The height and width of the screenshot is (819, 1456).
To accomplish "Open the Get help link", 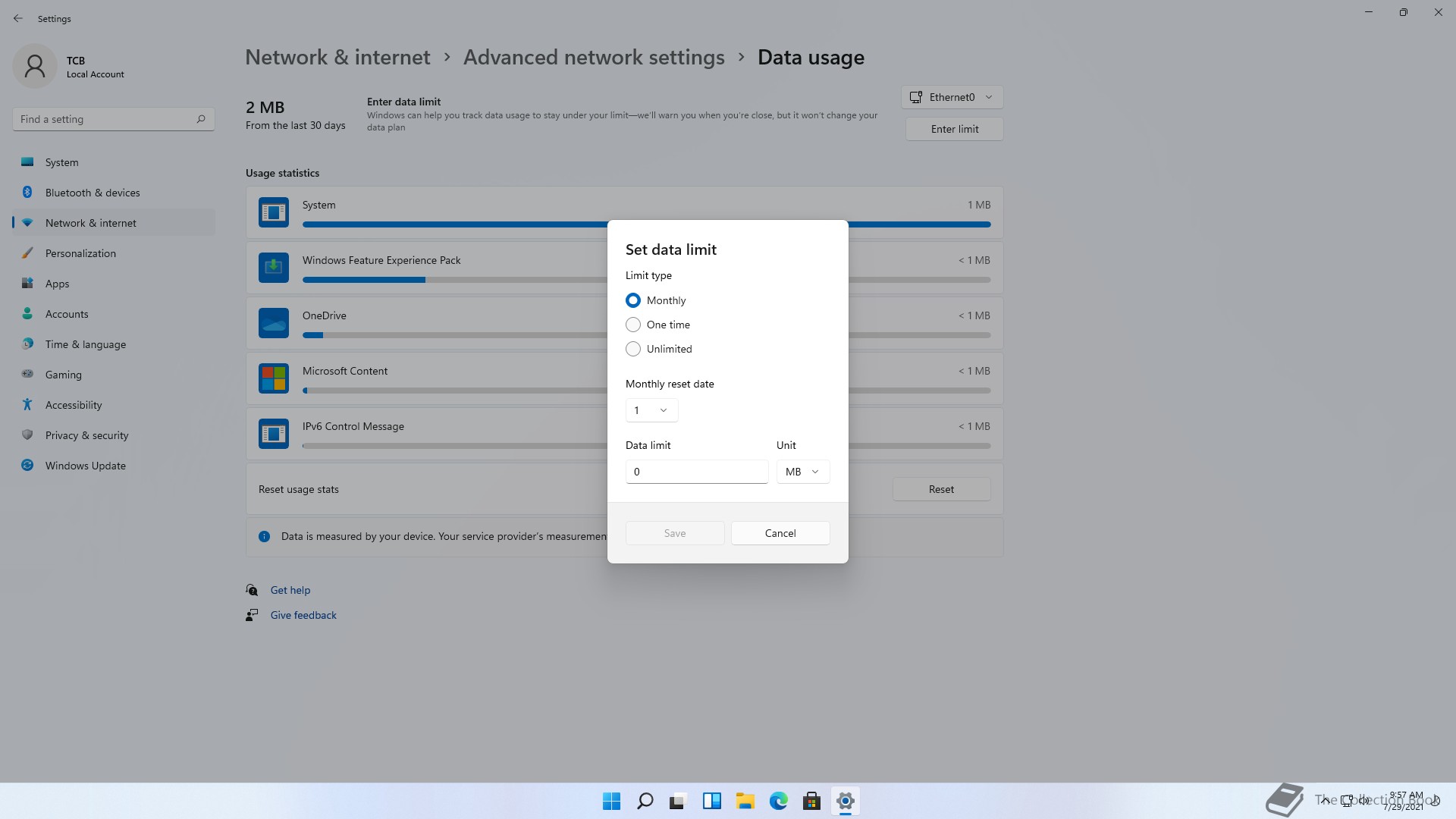I will point(290,590).
